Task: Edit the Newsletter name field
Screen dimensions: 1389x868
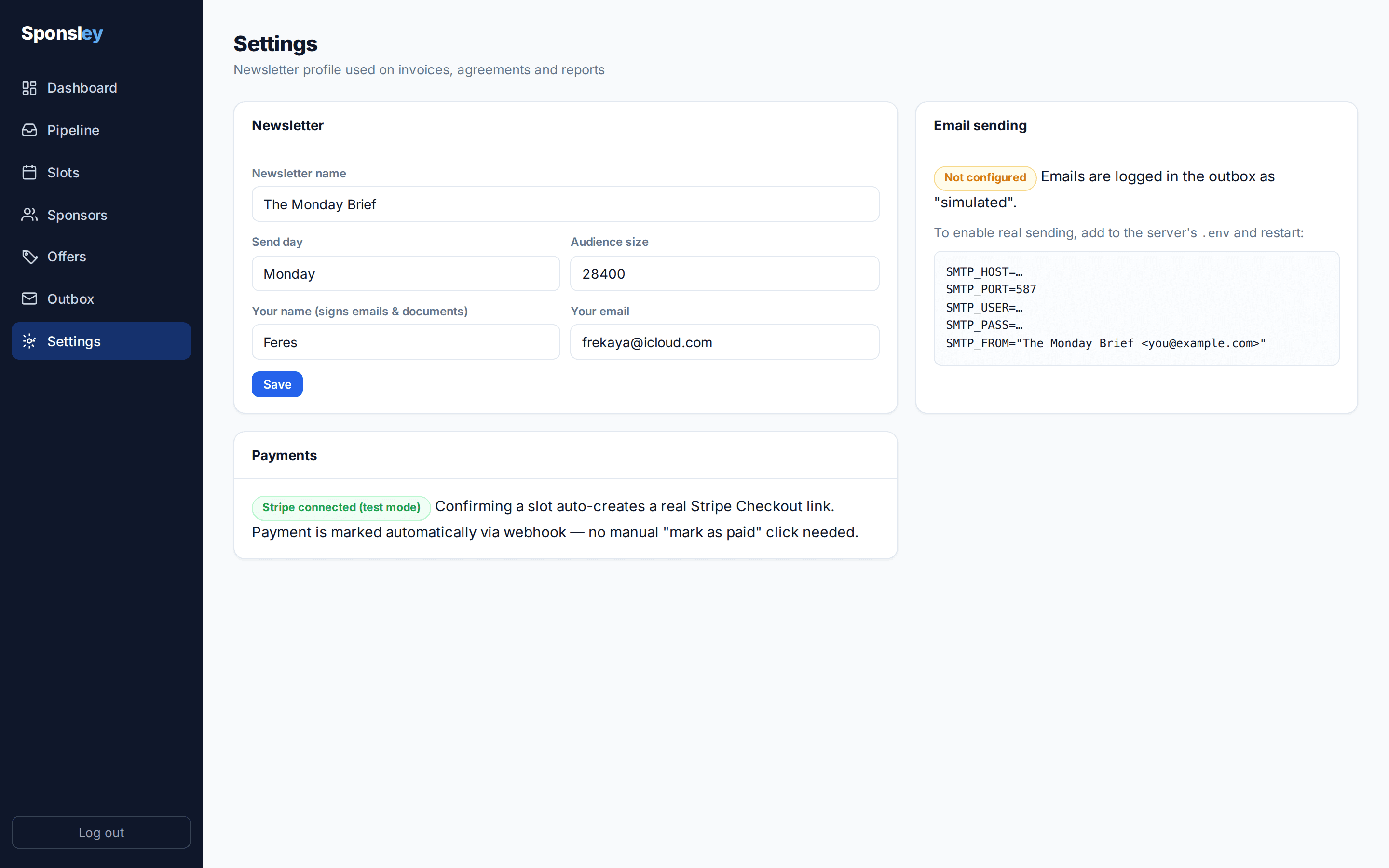Action: point(565,204)
